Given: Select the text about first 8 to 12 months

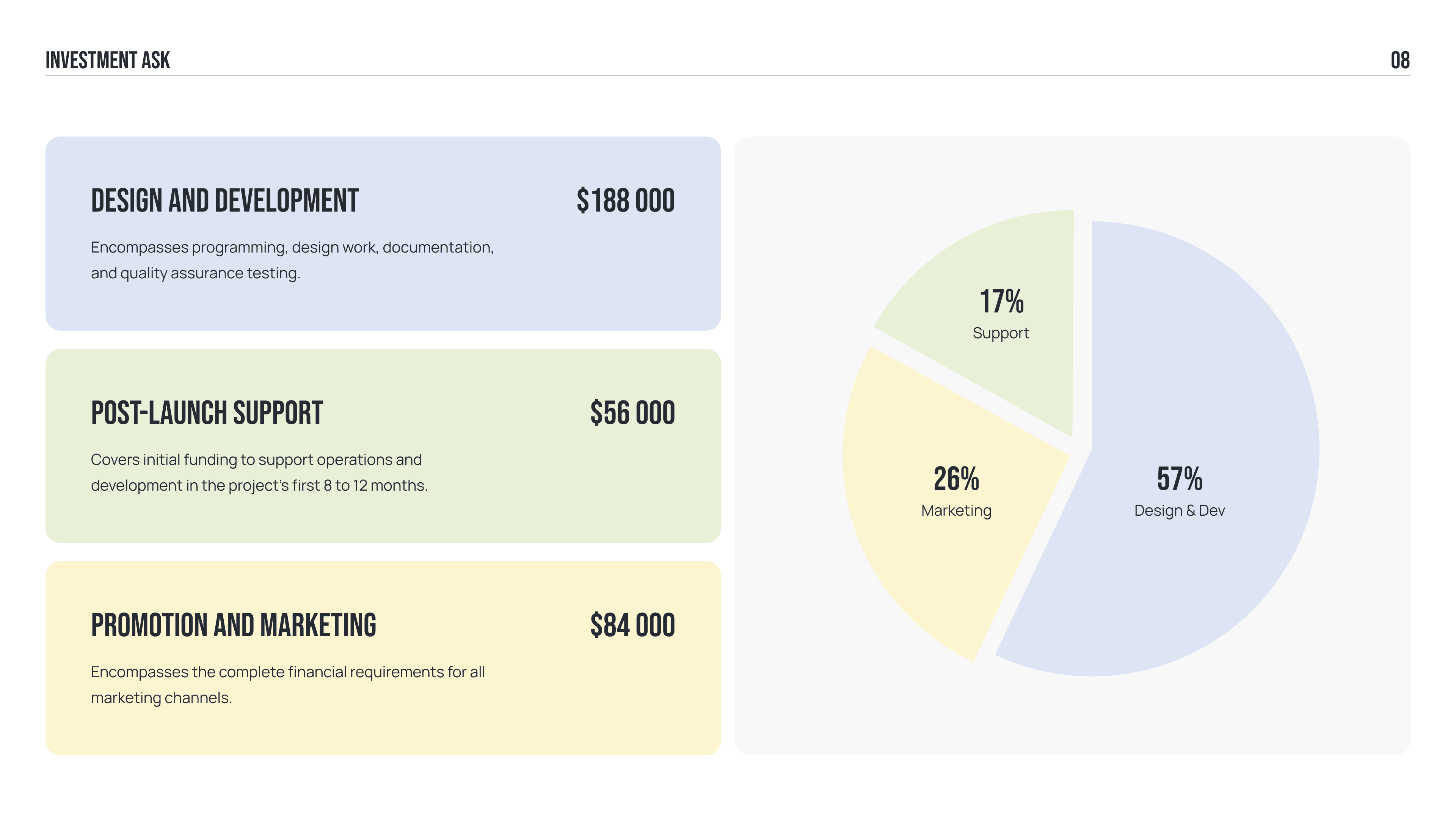Looking at the screenshot, I should 259,472.
